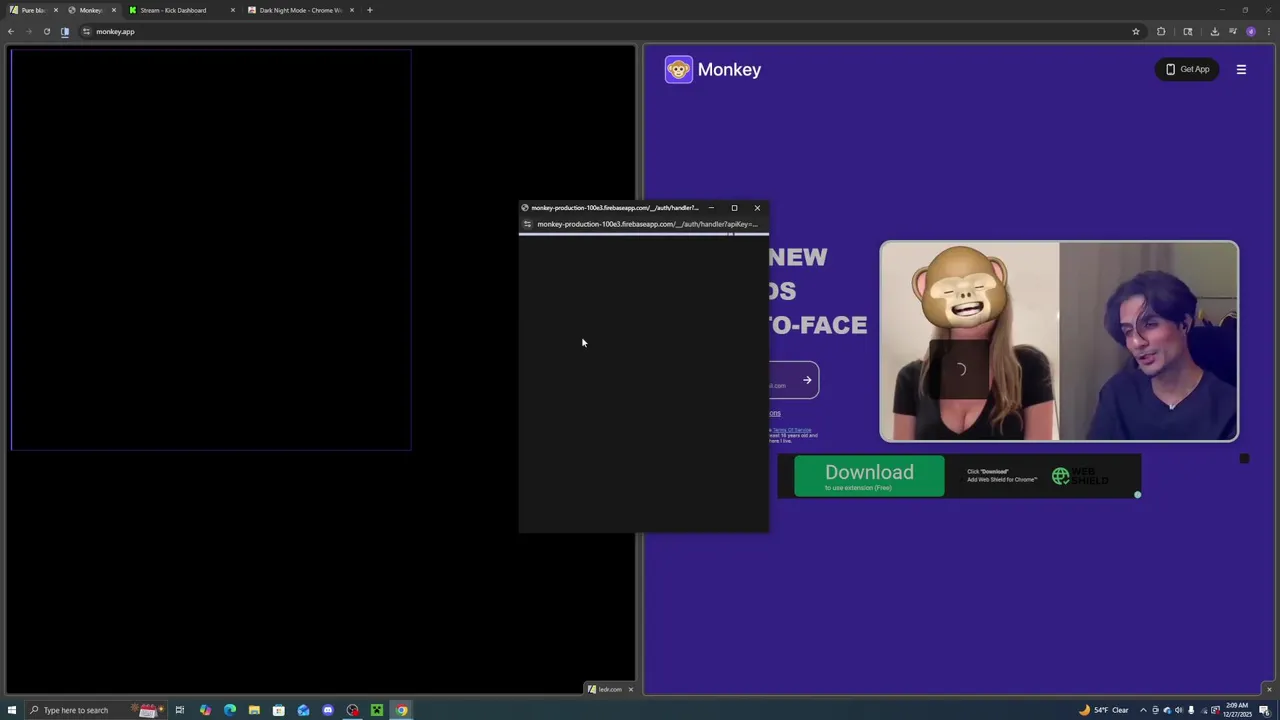
Task: Close the ledr.com bottom tab
Action: click(x=630, y=689)
